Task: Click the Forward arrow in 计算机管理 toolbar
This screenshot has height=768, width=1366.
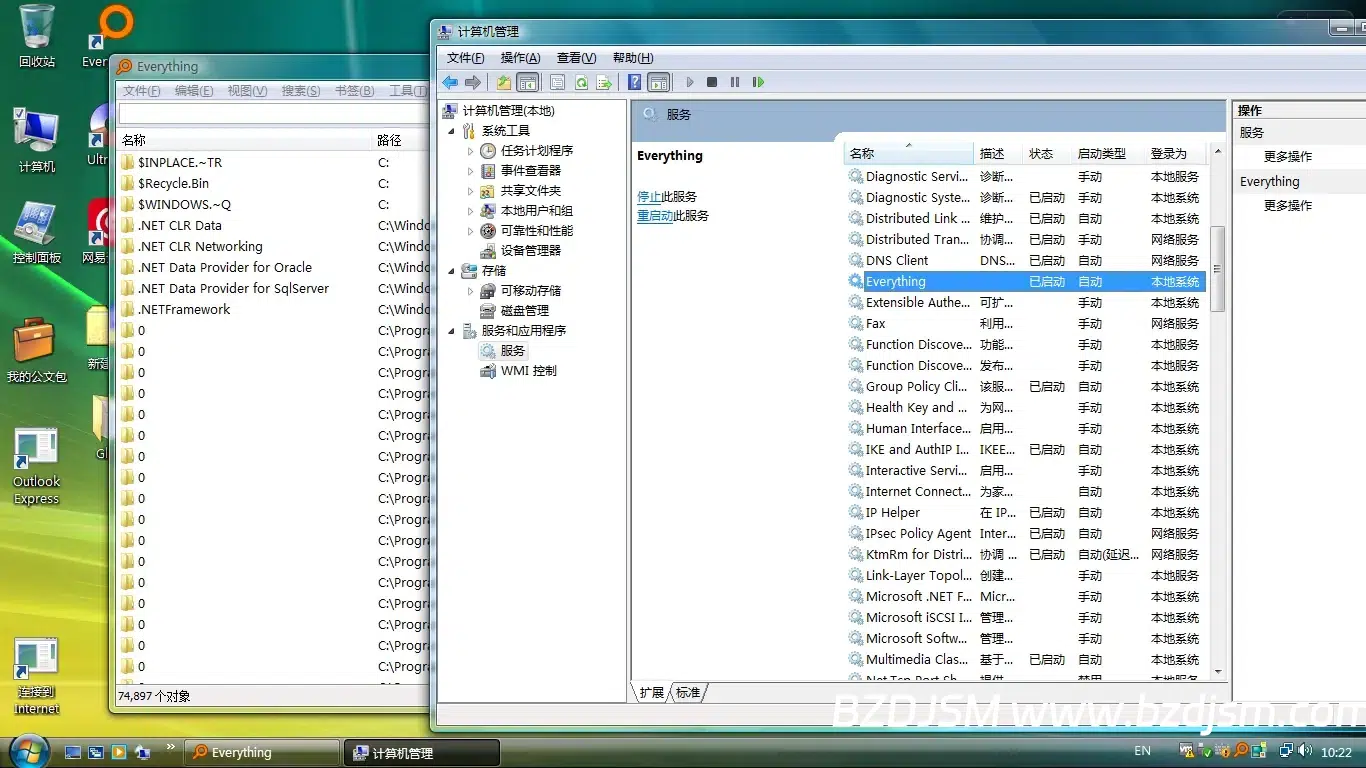Action: pos(473,82)
